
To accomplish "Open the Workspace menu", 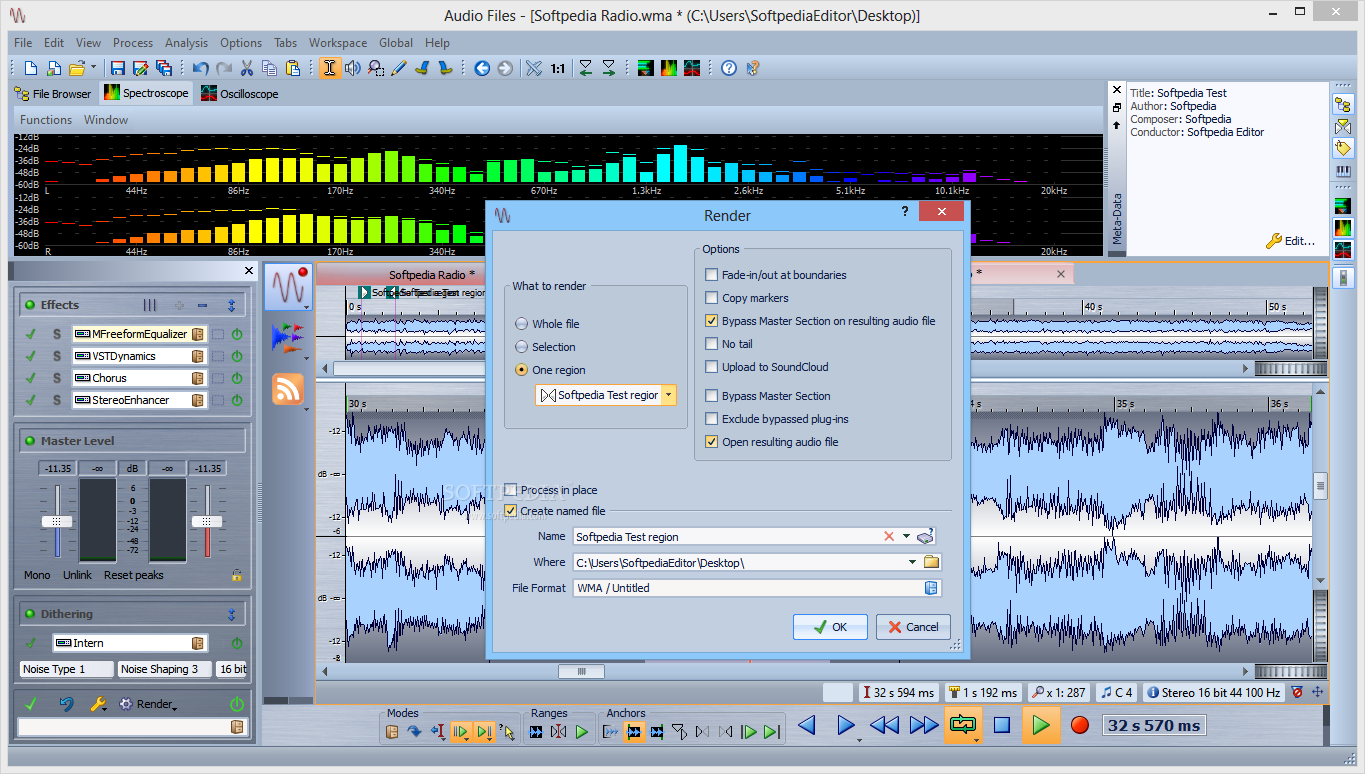I will click(x=338, y=43).
